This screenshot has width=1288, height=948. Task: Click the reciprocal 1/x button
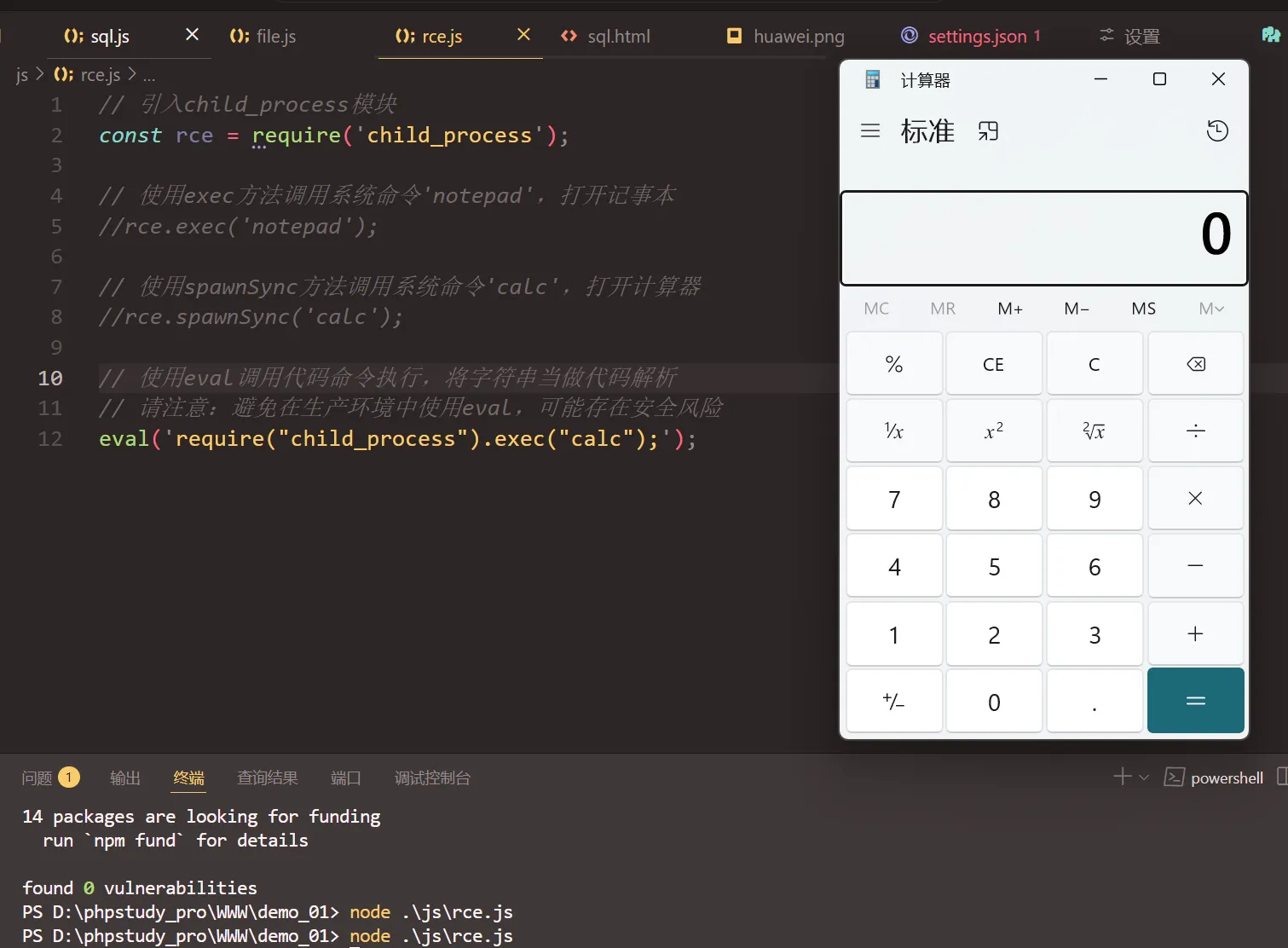[894, 431]
